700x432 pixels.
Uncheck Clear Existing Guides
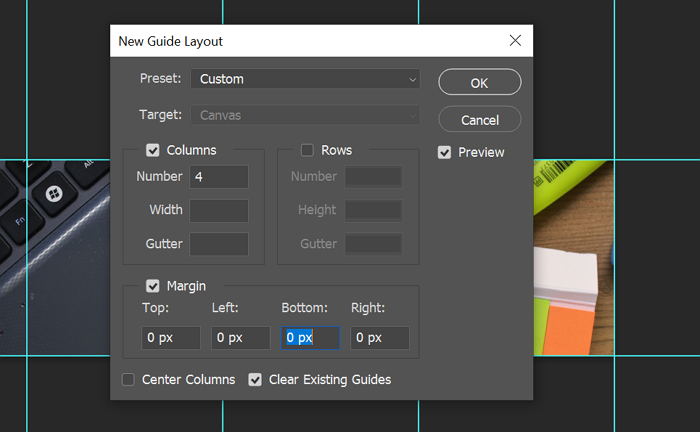coord(255,379)
